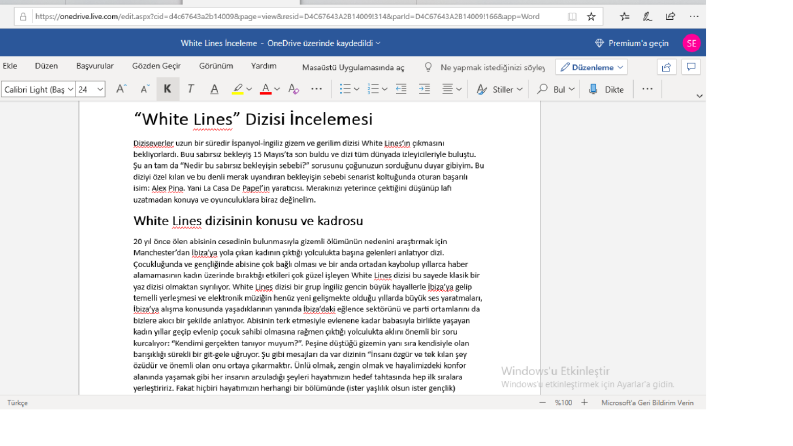
Task: Click the decrease indent icon
Action: pos(401,90)
